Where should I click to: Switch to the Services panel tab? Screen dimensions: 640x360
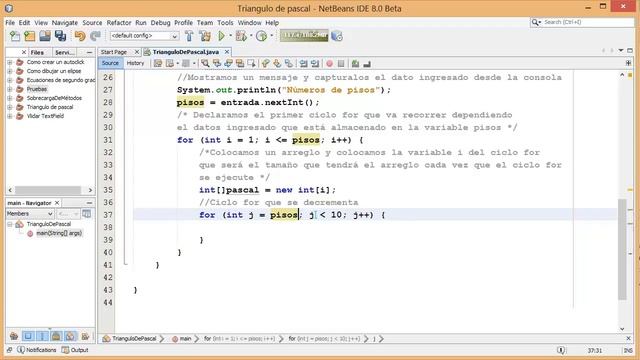(64, 52)
